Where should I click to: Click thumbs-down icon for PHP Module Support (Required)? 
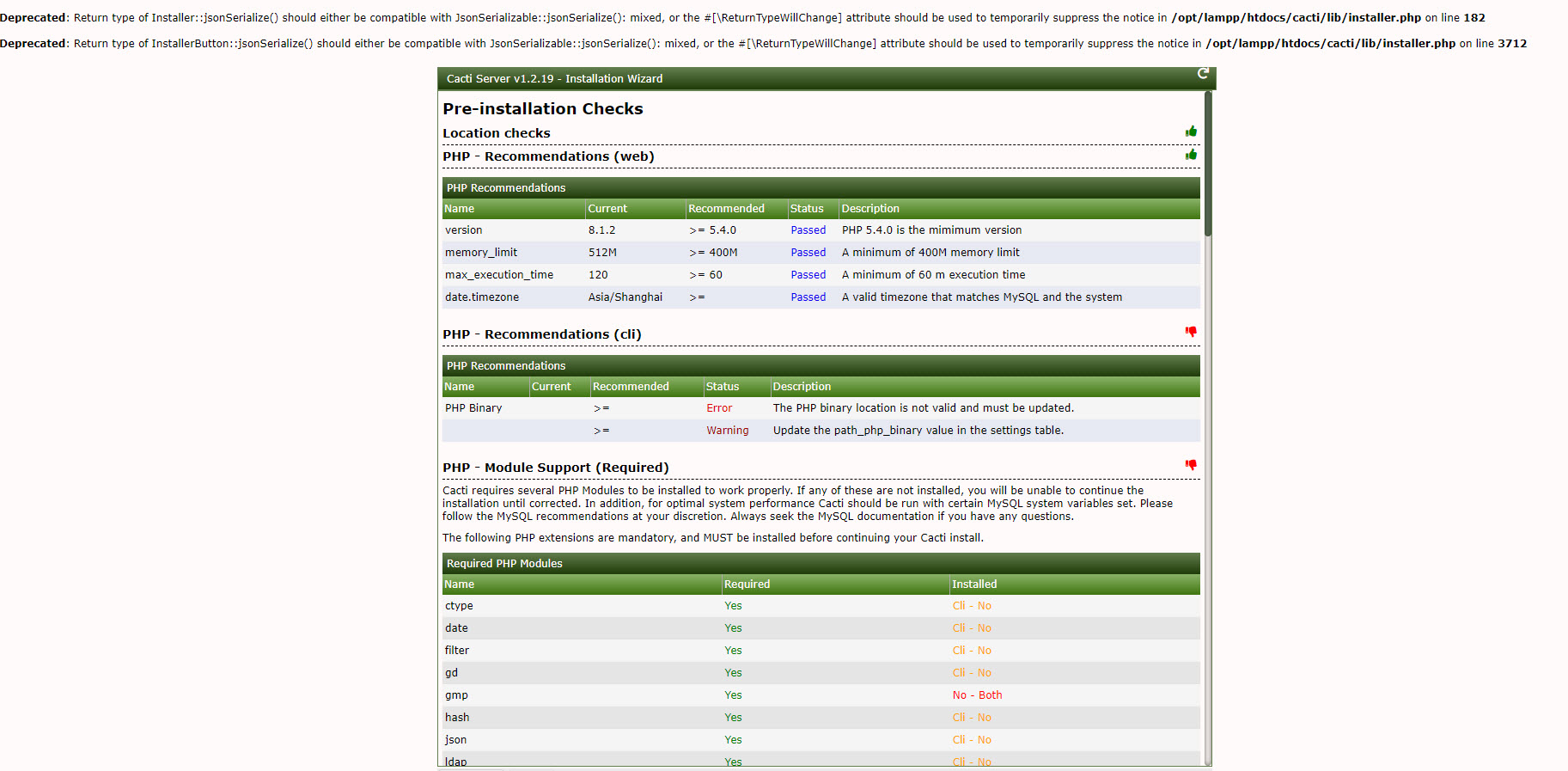1191,465
